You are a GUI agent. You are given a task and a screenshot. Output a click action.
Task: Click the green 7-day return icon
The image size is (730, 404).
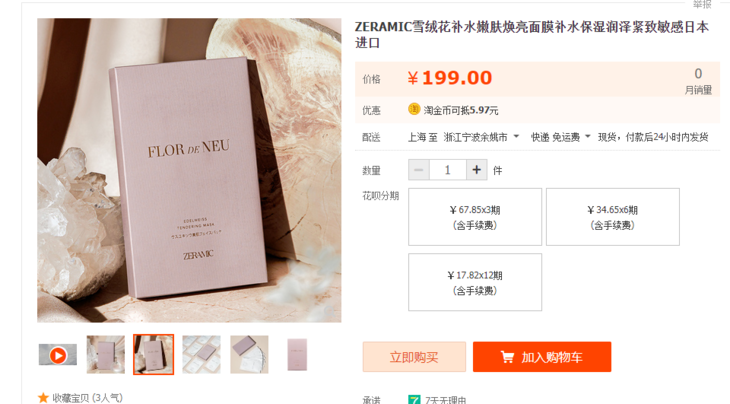point(414,400)
